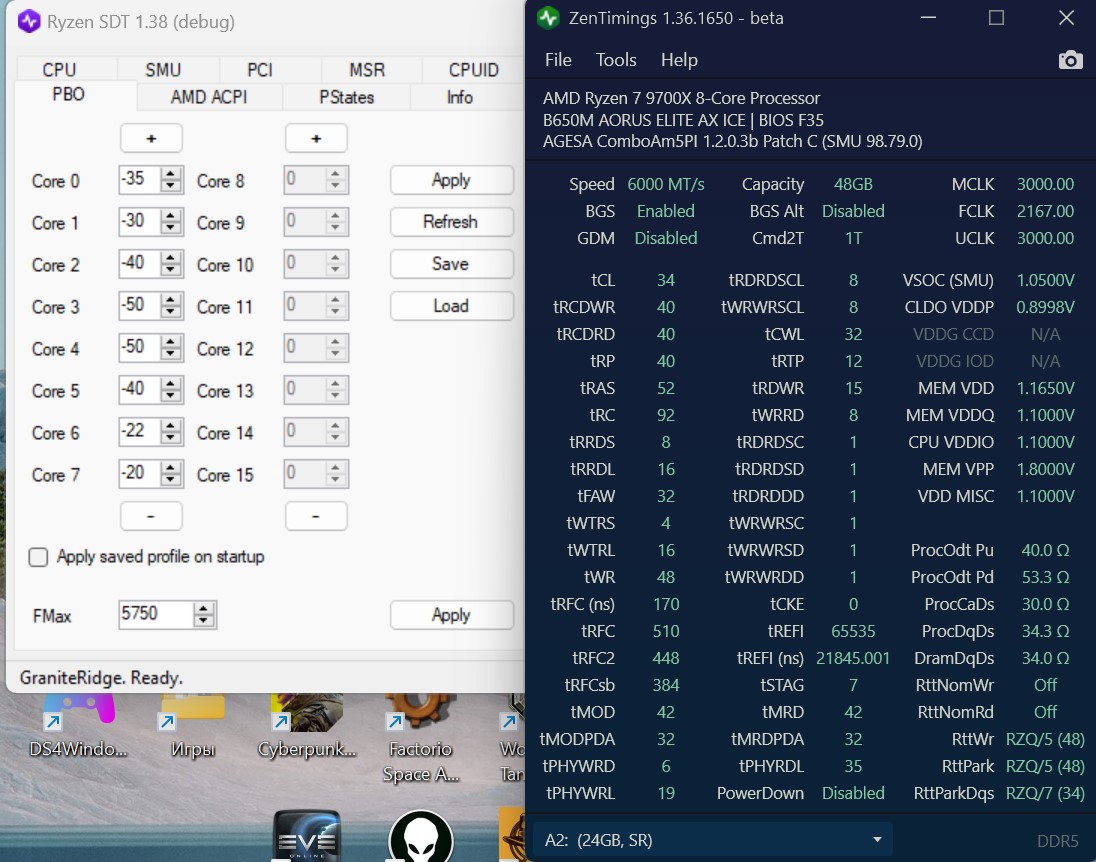The width and height of the screenshot is (1096, 862).
Task: Switch to the CPUID tab
Action: coord(473,69)
